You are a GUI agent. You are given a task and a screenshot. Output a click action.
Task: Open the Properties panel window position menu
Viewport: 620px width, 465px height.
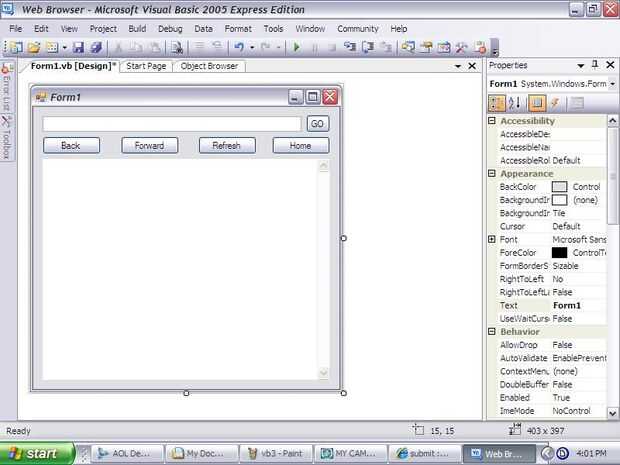point(580,66)
